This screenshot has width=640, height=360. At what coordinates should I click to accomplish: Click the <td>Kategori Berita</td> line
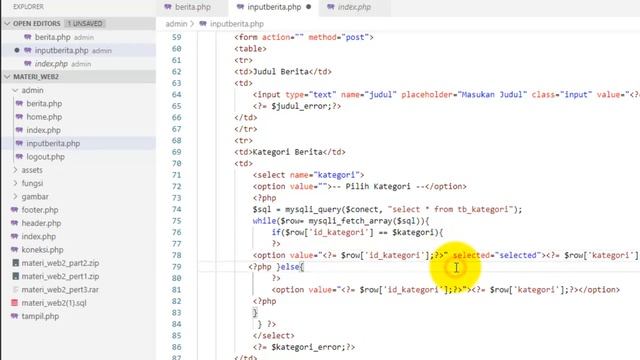coord(290,152)
